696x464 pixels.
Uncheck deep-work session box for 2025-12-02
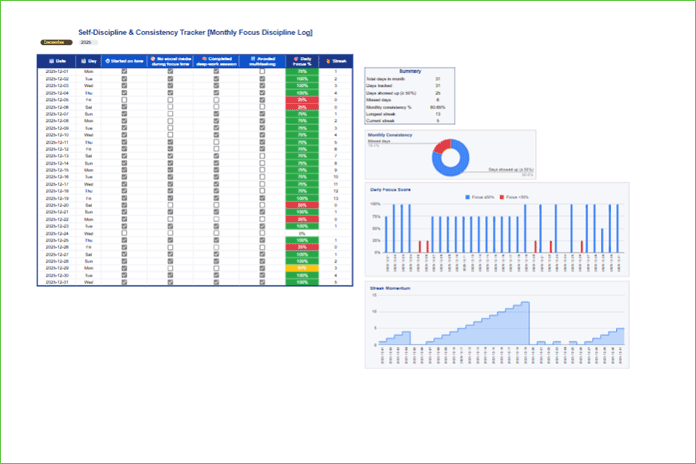pyautogui.click(x=216, y=79)
